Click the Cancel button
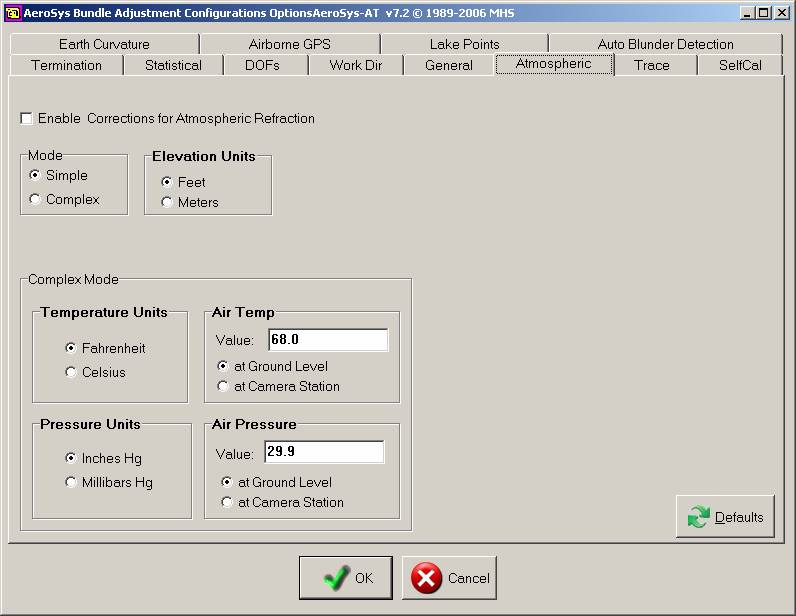This screenshot has height=616, width=796. tap(449, 578)
